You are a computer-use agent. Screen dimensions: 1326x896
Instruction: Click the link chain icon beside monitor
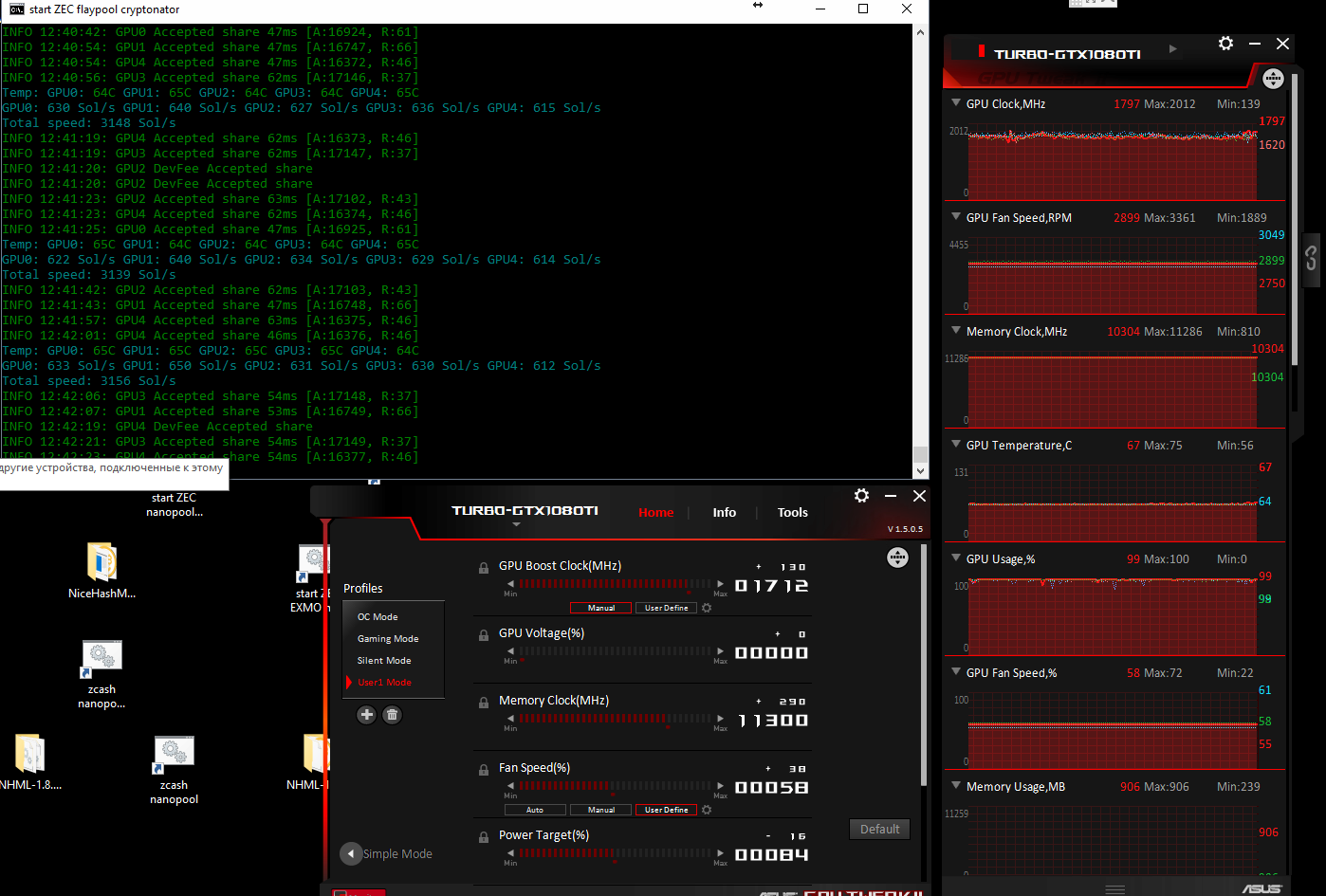point(1311,257)
